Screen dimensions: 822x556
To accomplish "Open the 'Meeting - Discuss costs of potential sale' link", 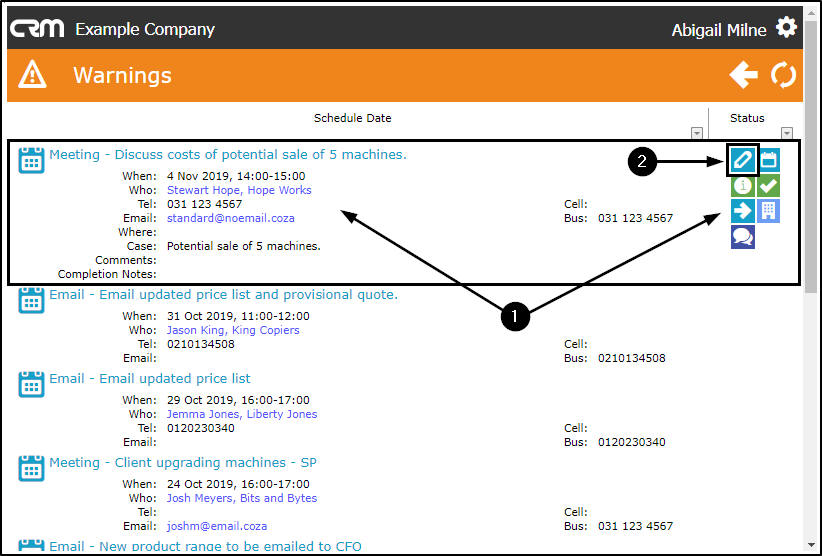I will [x=228, y=155].
